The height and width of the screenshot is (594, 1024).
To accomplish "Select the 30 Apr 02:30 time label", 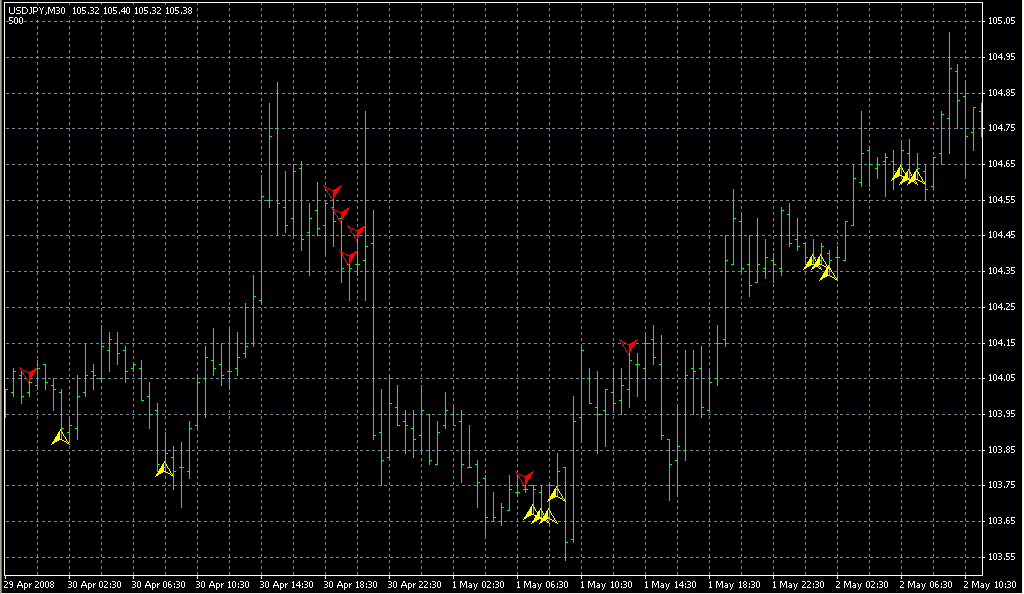I will 94,585.
